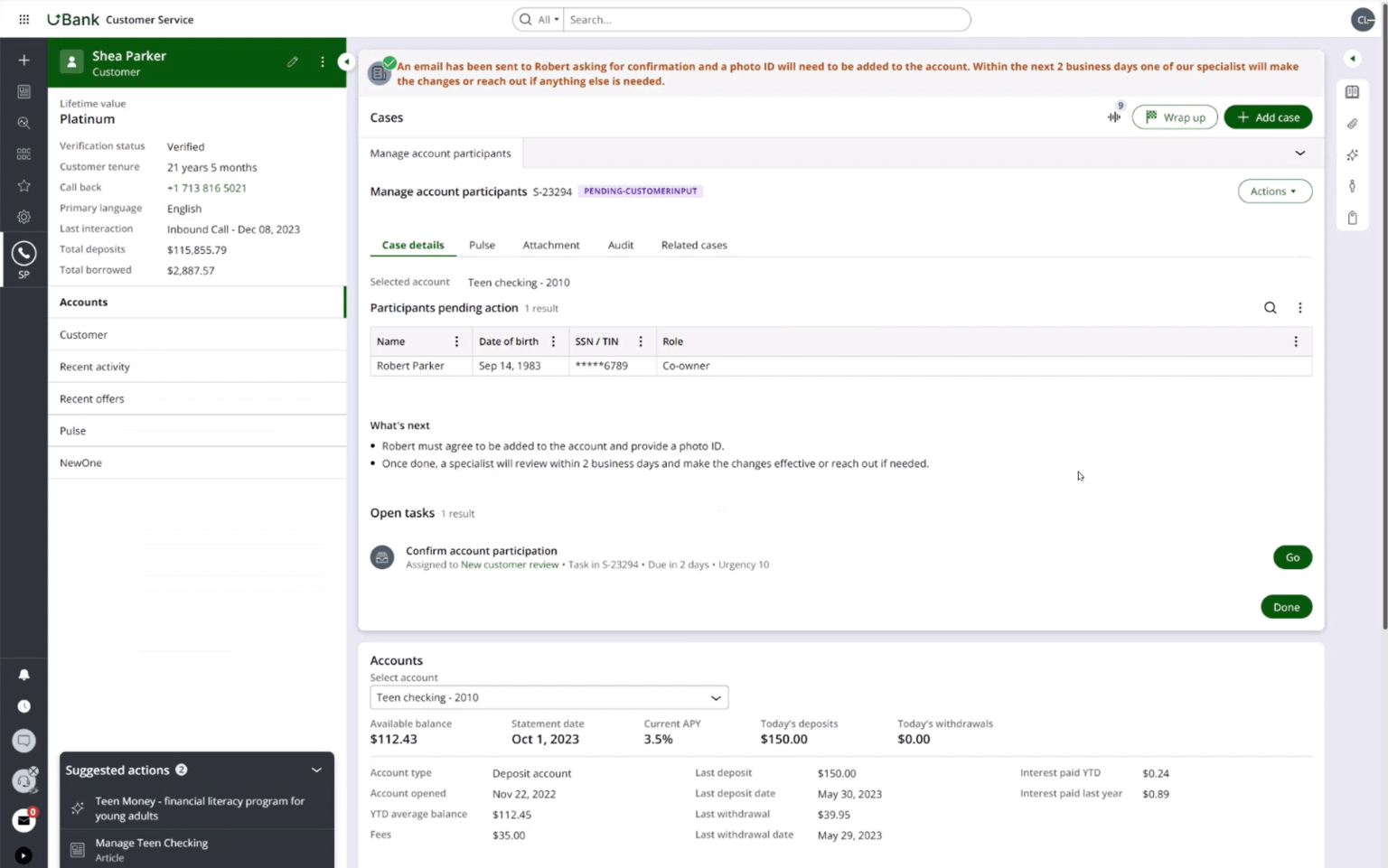Image resolution: width=1388 pixels, height=868 pixels.
Task: Expand the Manage account participants case chevron
Action: pos(1299,154)
